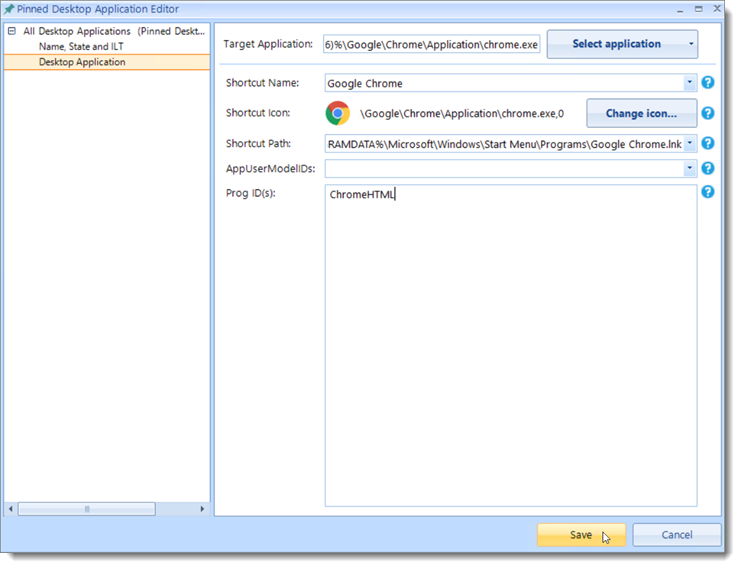Open the Select application dropdown arrow
740x568 pixels.
[691, 44]
